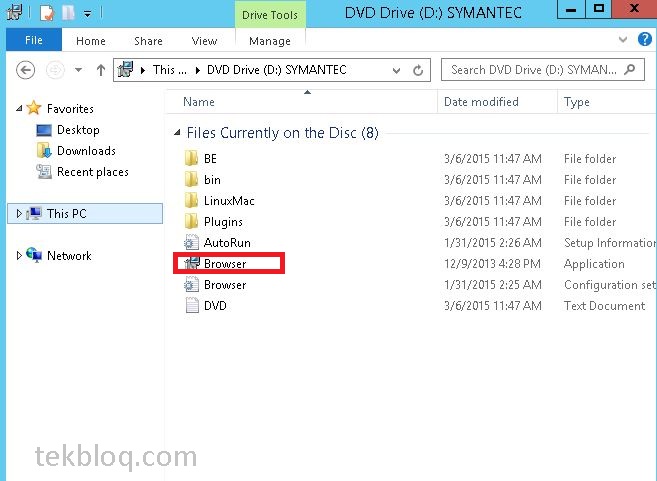The height and width of the screenshot is (481, 657).
Task: Sort by Date modified column header
Action: point(481,102)
